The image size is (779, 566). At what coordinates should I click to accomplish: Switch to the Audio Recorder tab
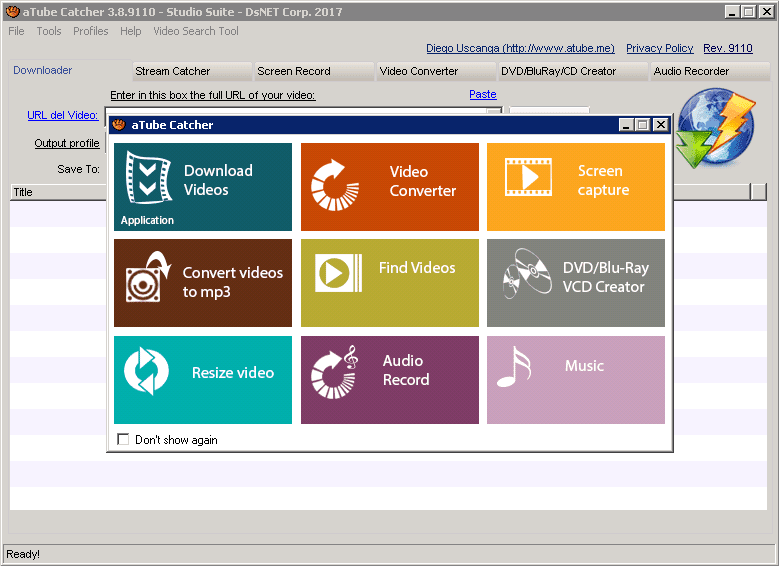pyautogui.click(x=710, y=71)
